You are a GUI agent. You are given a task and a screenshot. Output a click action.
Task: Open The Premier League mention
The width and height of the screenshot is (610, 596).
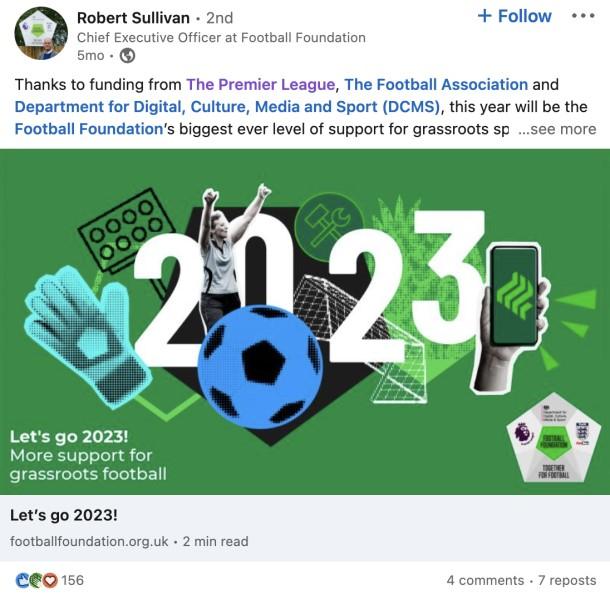tap(261, 84)
